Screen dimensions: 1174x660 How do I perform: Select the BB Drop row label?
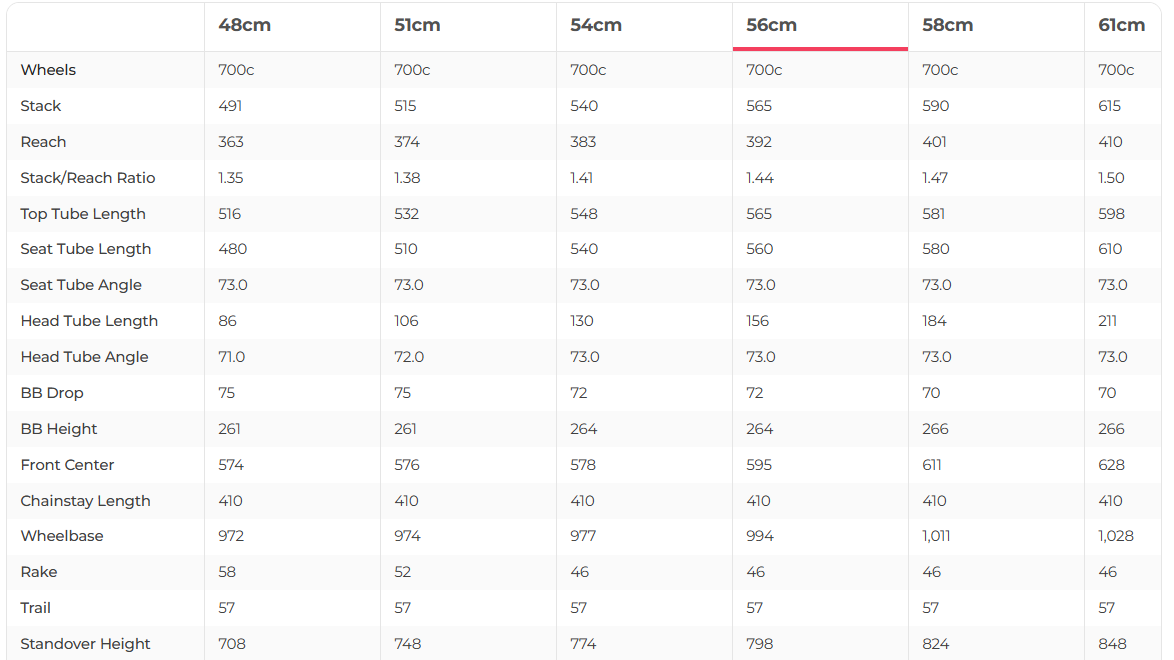click(52, 393)
